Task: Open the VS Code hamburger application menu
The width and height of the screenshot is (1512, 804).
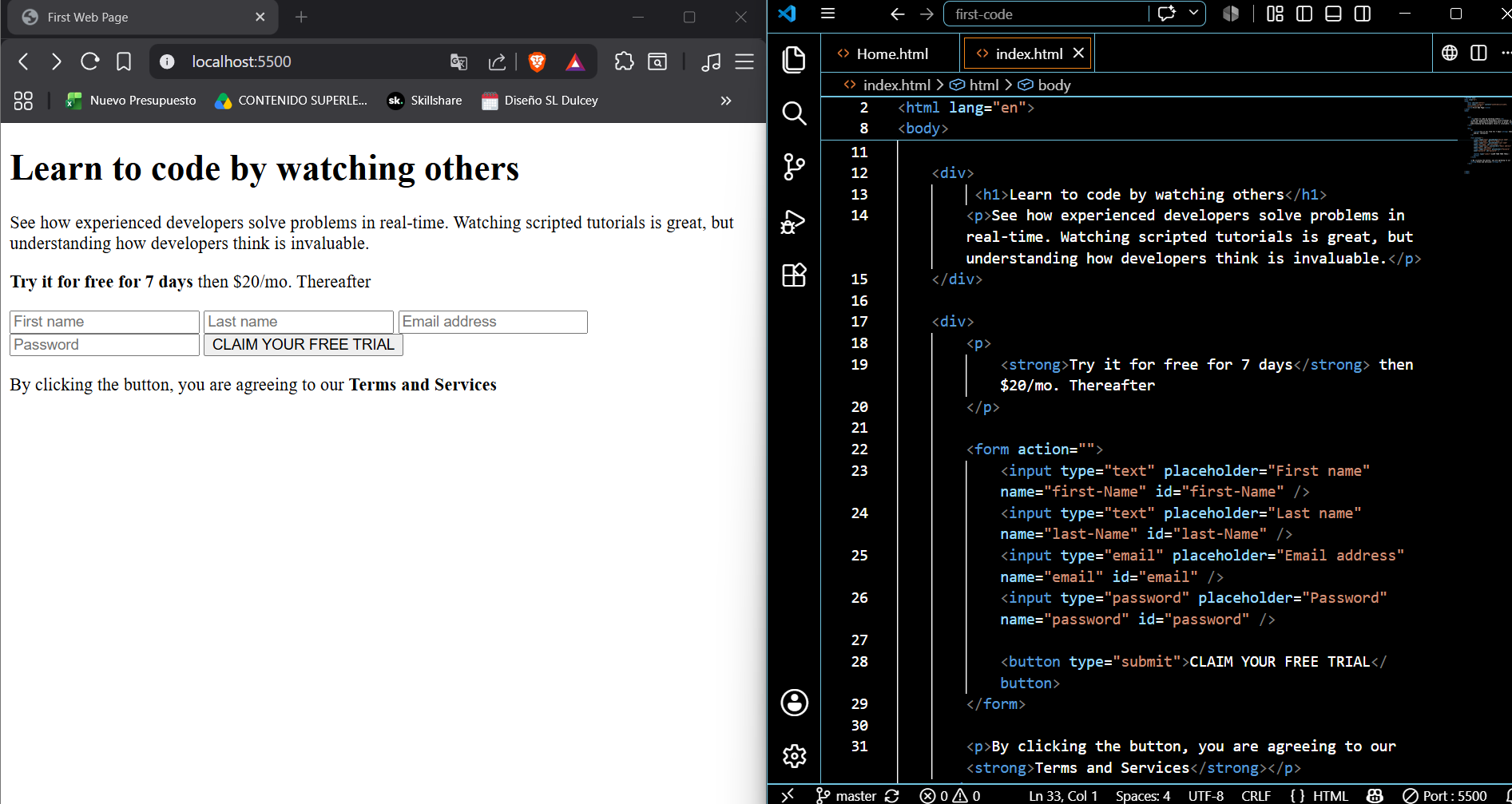Action: coord(828,14)
